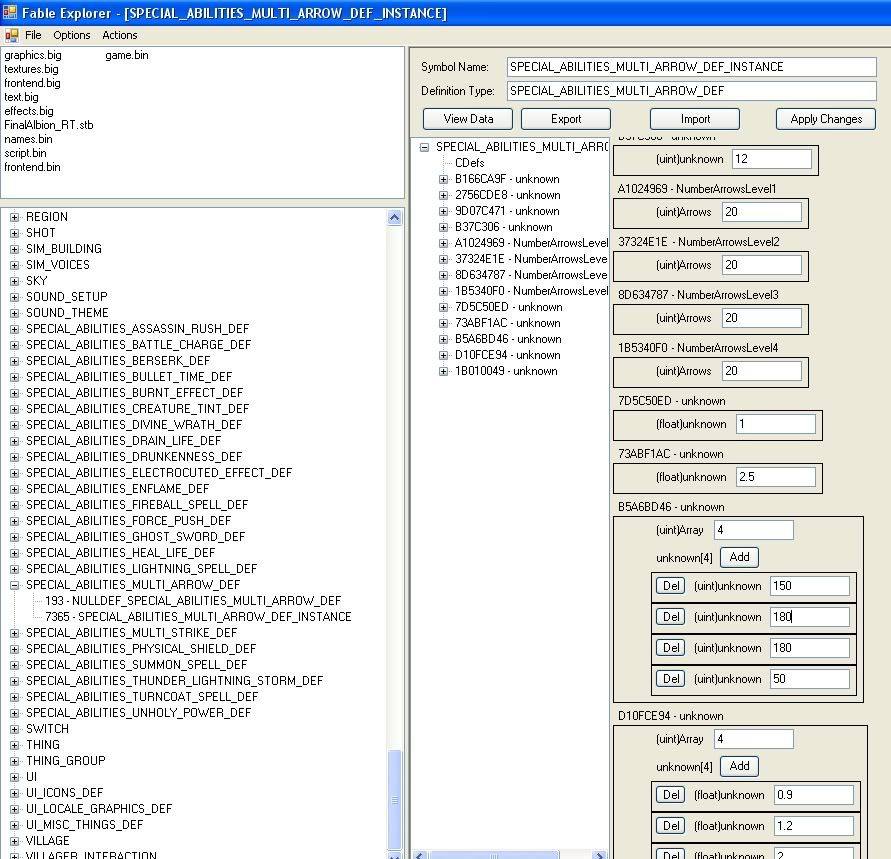Click the Apply Changes button
891x859 pixels.
pyautogui.click(x=826, y=119)
